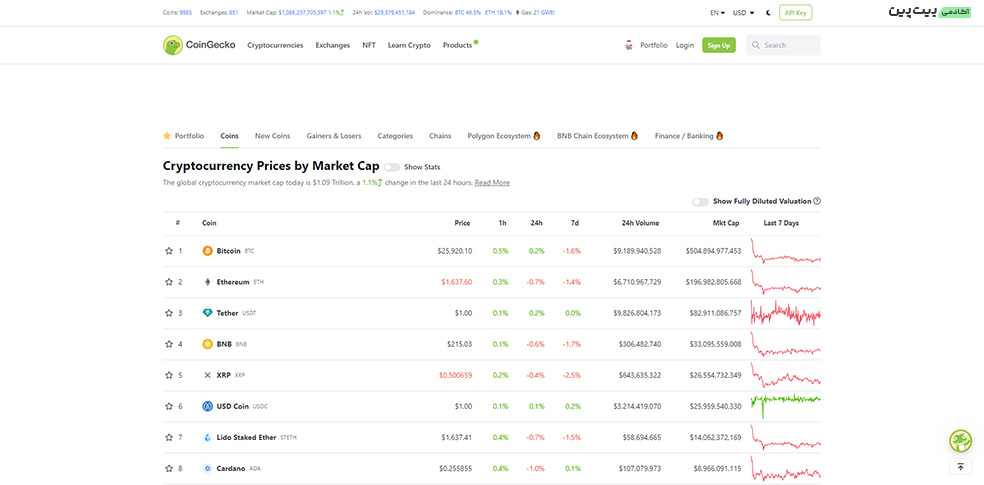The height and width of the screenshot is (485, 984).
Task: Click the Coins count 9985 link
Action: coord(186,13)
